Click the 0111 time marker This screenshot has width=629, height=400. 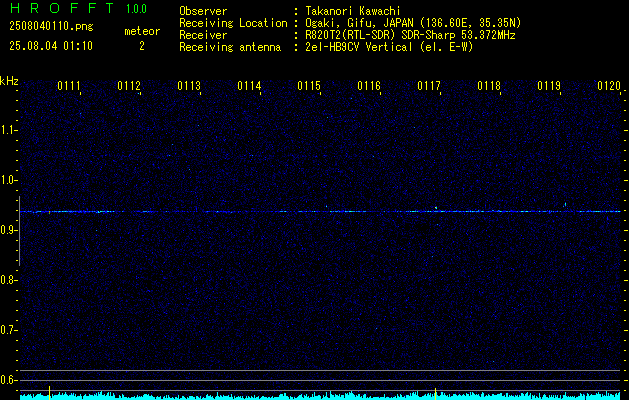coord(69,86)
